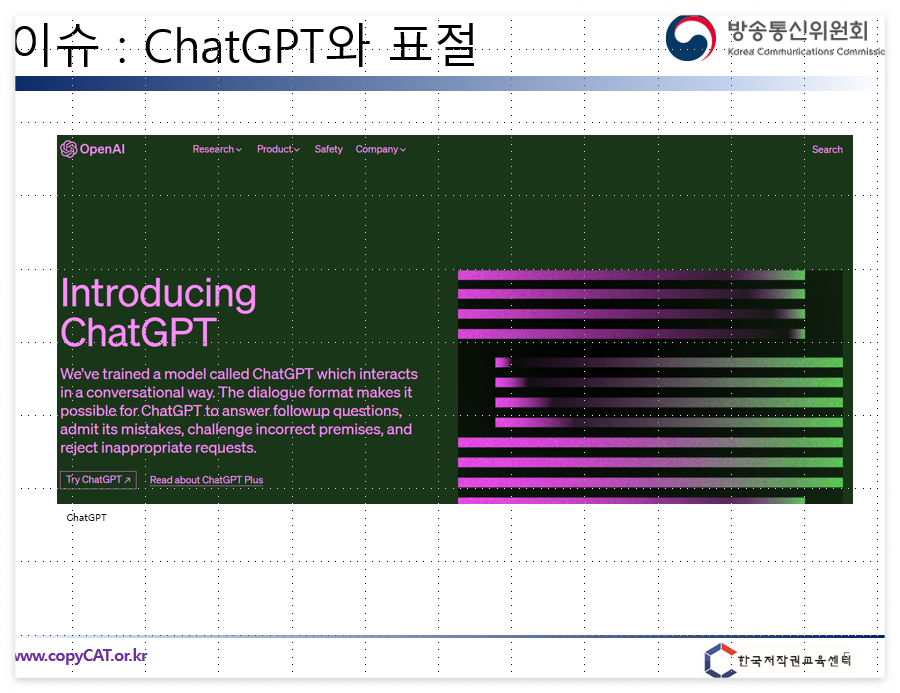Click the OpenAI logo in the screenshot header

point(92,149)
